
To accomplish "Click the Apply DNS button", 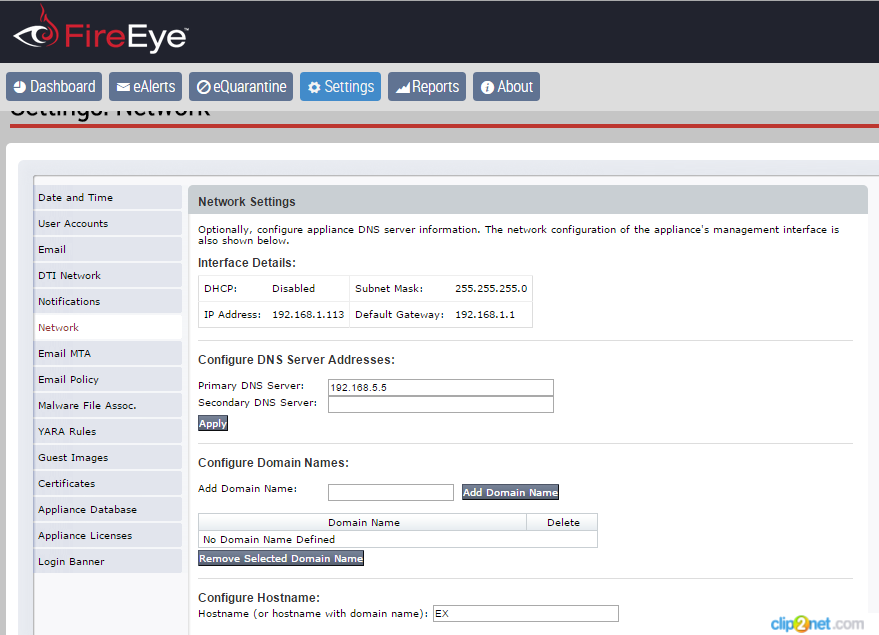I will click(x=213, y=423).
